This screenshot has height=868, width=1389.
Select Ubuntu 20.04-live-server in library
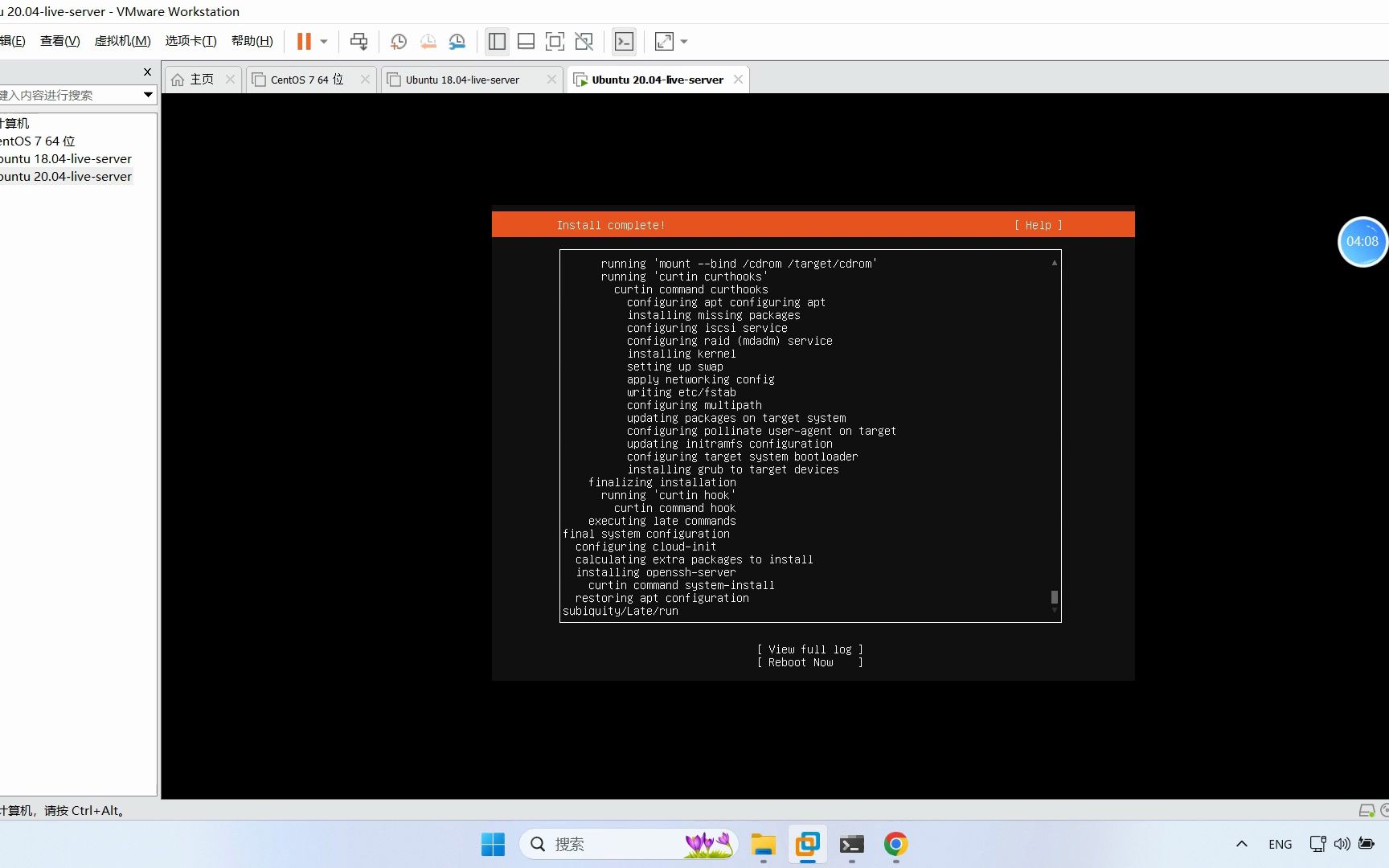pos(66,176)
